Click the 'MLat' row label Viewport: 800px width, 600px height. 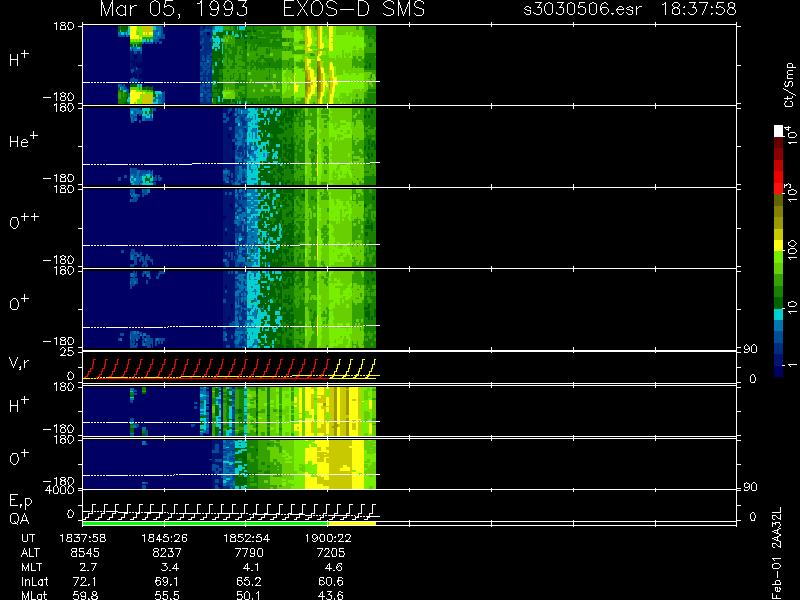tap(34, 595)
